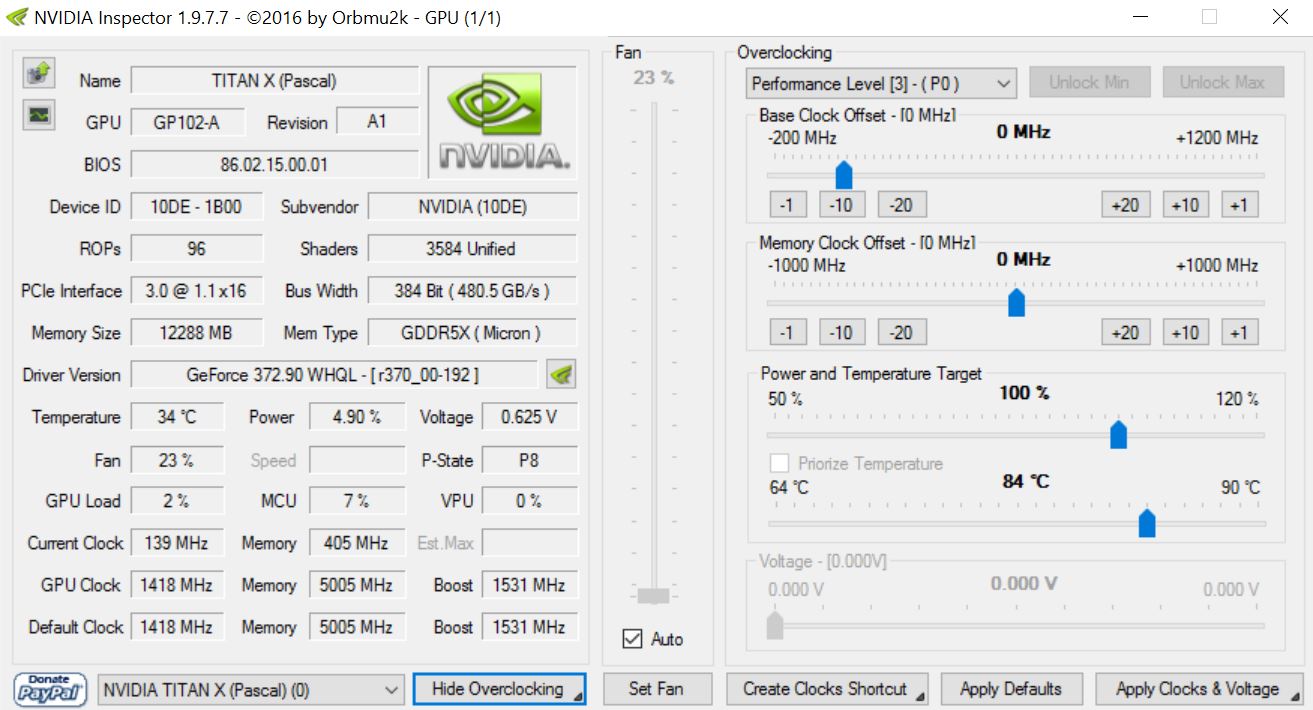Click the ROPs field showing 96

(197, 248)
